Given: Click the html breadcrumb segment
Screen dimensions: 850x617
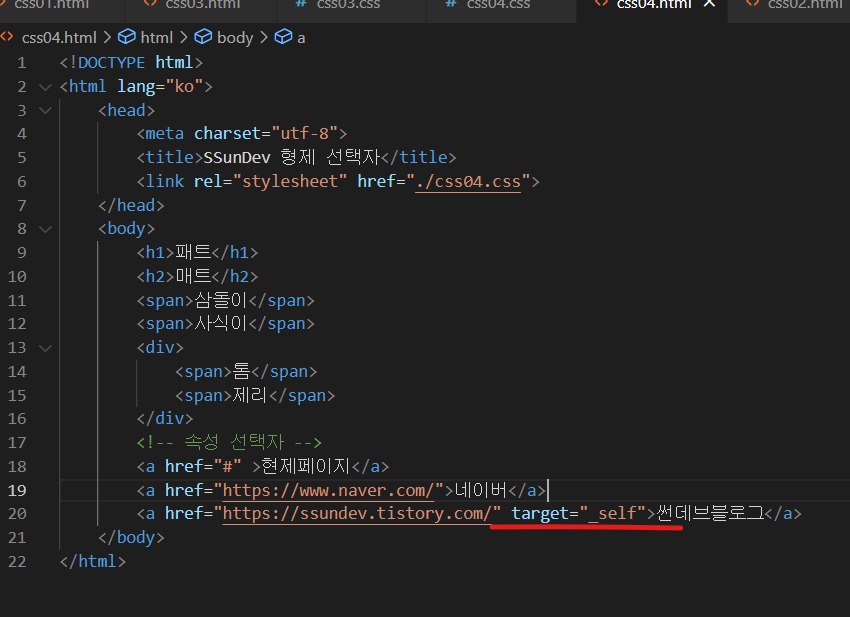Looking at the screenshot, I should click(x=156, y=38).
